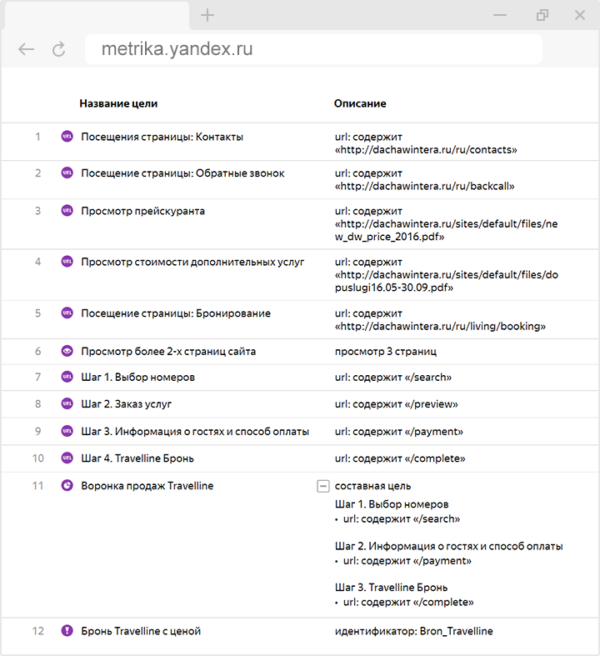Click the exclamation icon beside Бронь Travelline с ценой
This screenshot has height=656, width=600.
click(68, 631)
